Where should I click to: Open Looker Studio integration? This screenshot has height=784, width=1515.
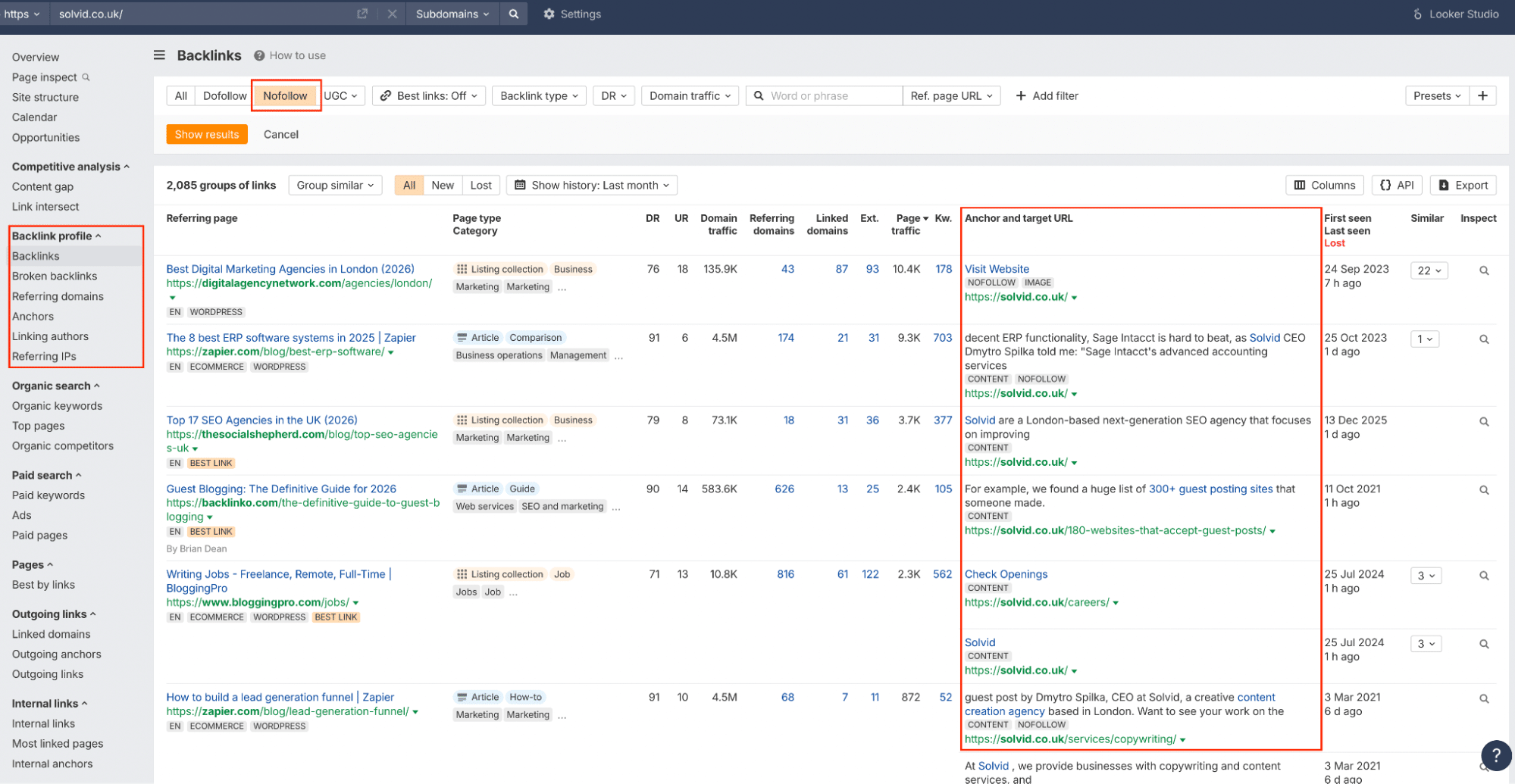tap(1455, 14)
